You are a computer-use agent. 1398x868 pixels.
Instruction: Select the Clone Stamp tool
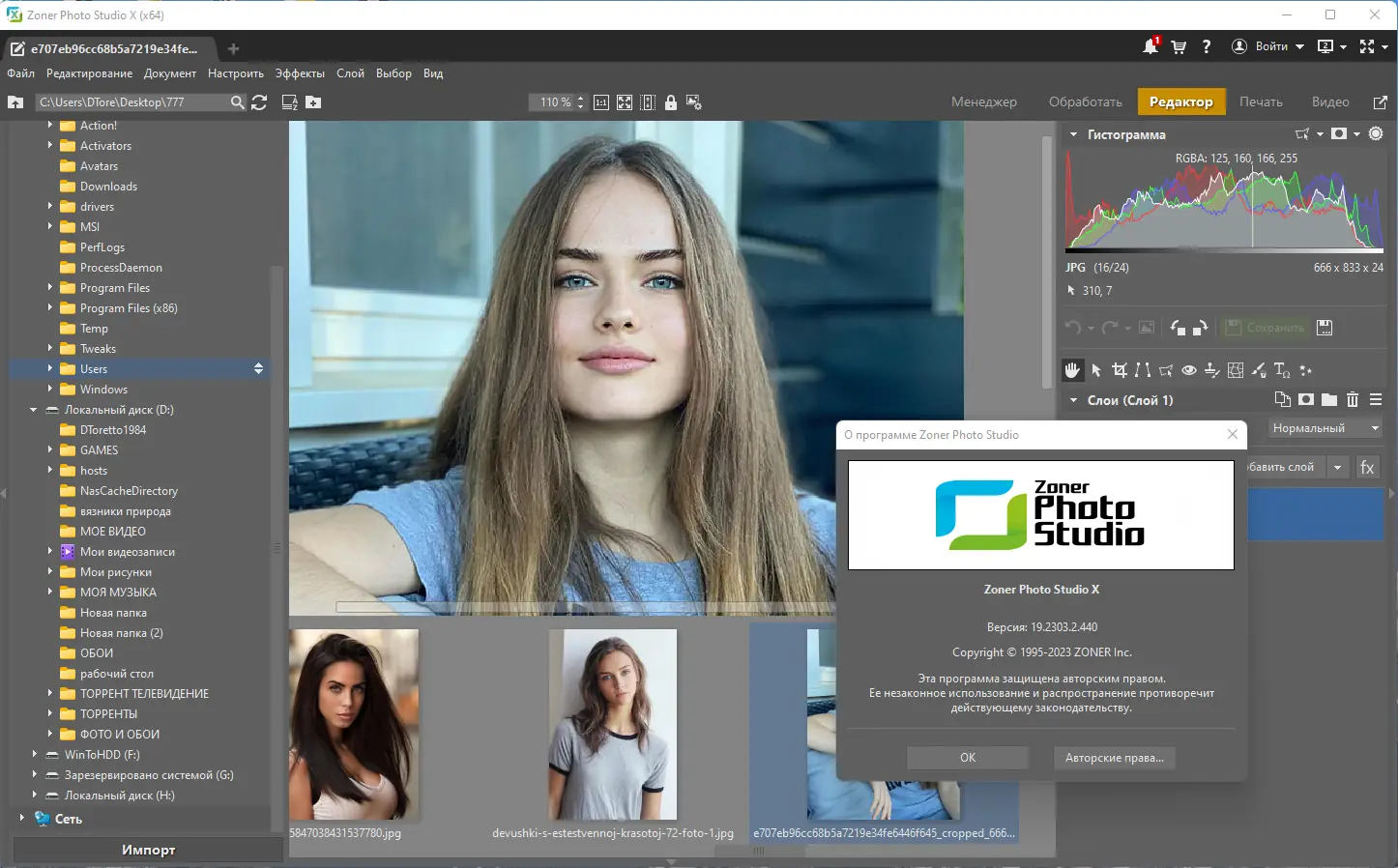point(1211,370)
